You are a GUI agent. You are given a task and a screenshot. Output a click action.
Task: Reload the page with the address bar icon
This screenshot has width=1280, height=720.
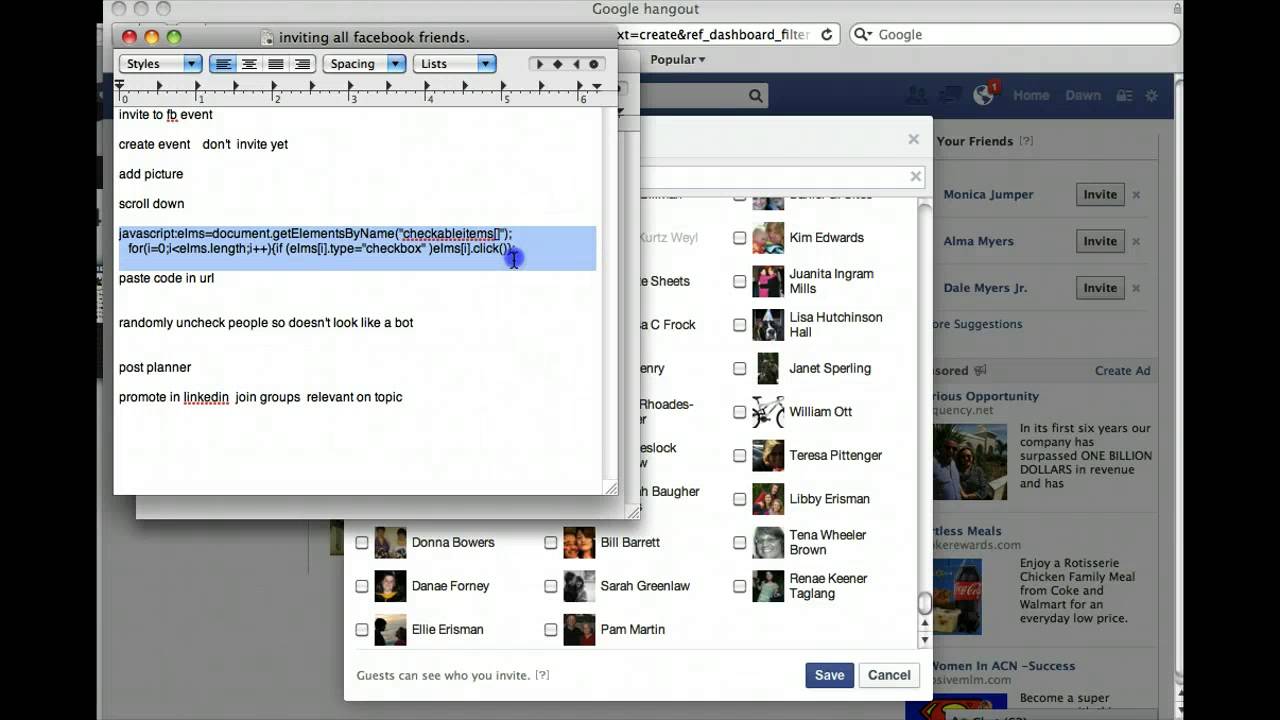tap(827, 34)
